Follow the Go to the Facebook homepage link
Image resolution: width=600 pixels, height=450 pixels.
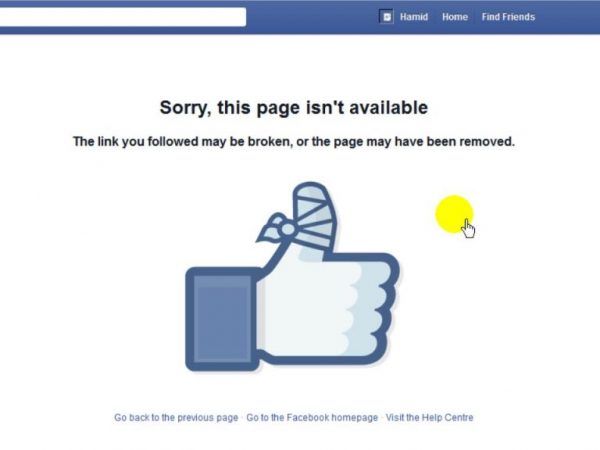click(x=312, y=417)
